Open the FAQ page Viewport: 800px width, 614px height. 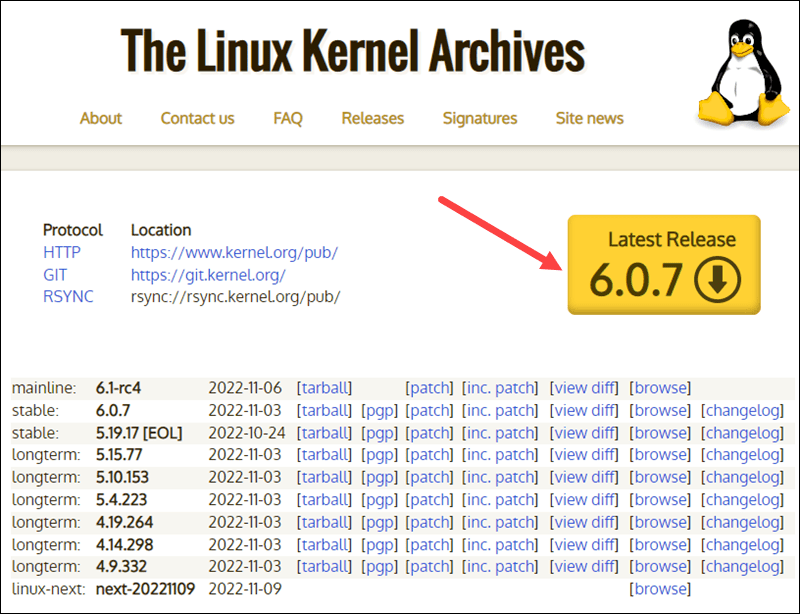[287, 118]
